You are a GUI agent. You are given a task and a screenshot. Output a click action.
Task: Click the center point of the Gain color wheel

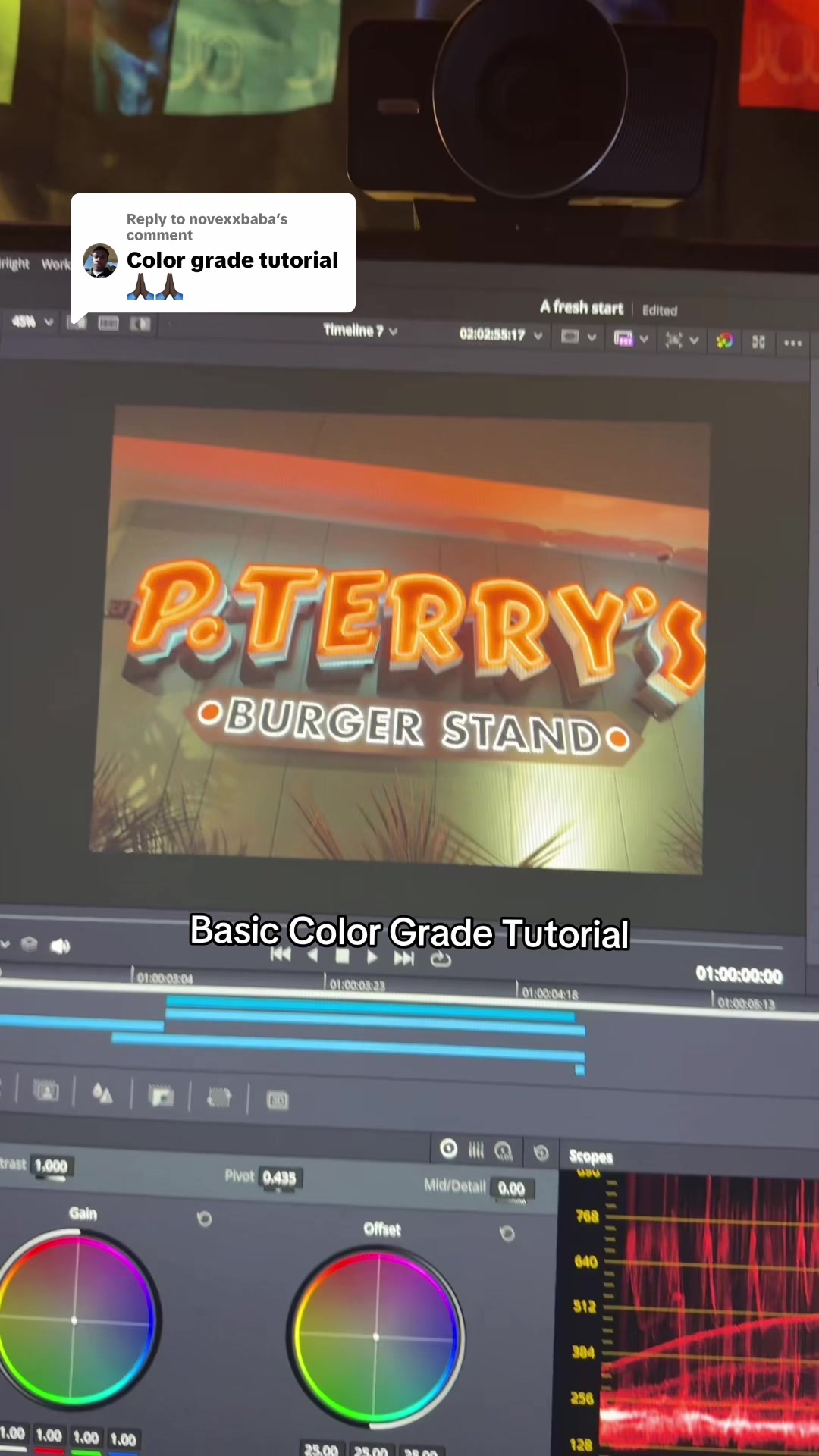(x=74, y=1320)
